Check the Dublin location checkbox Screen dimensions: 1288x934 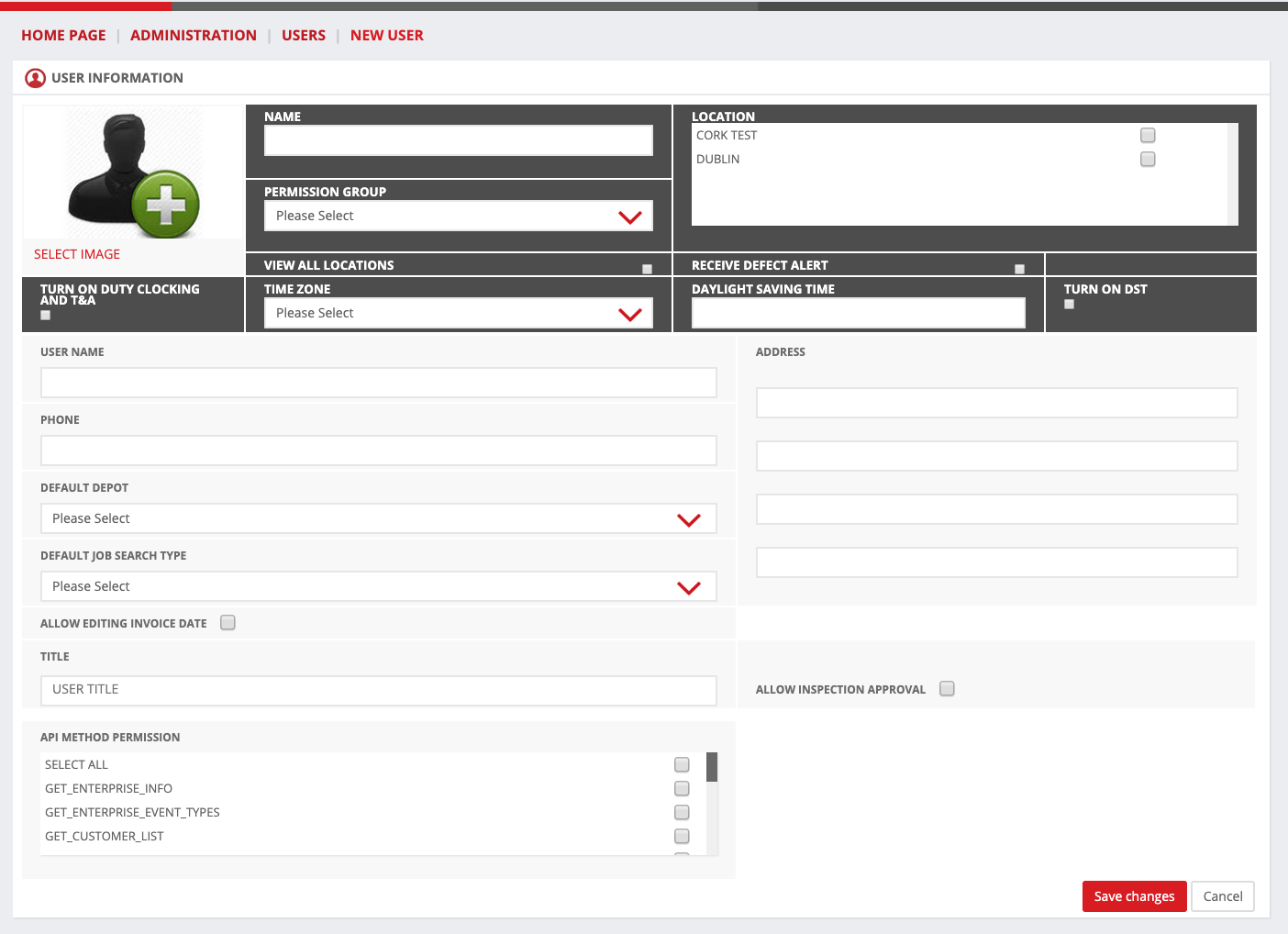pyautogui.click(x=1148, y=159)
